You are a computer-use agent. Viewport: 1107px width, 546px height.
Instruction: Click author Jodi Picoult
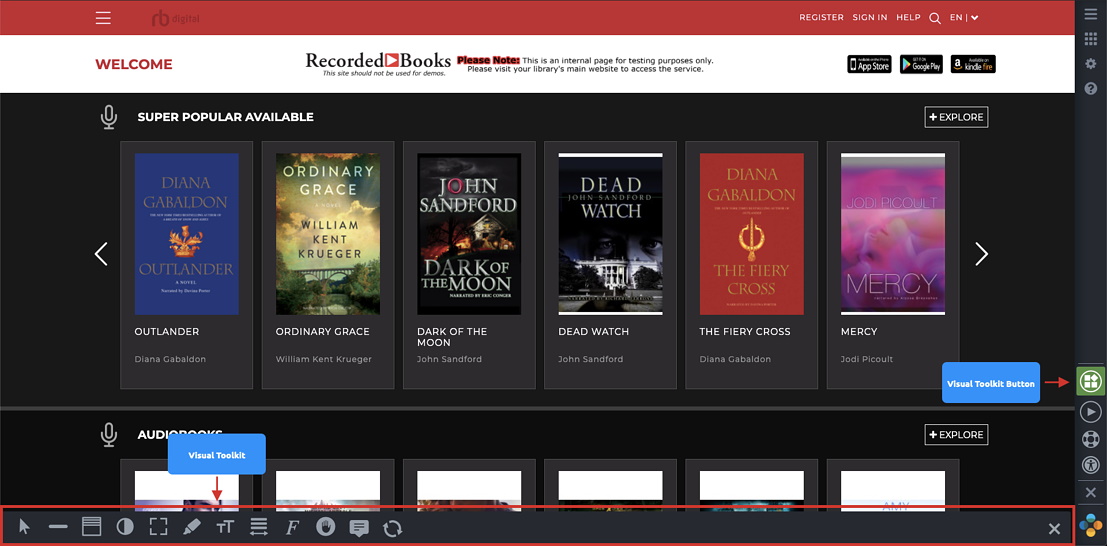click(867, 359)
